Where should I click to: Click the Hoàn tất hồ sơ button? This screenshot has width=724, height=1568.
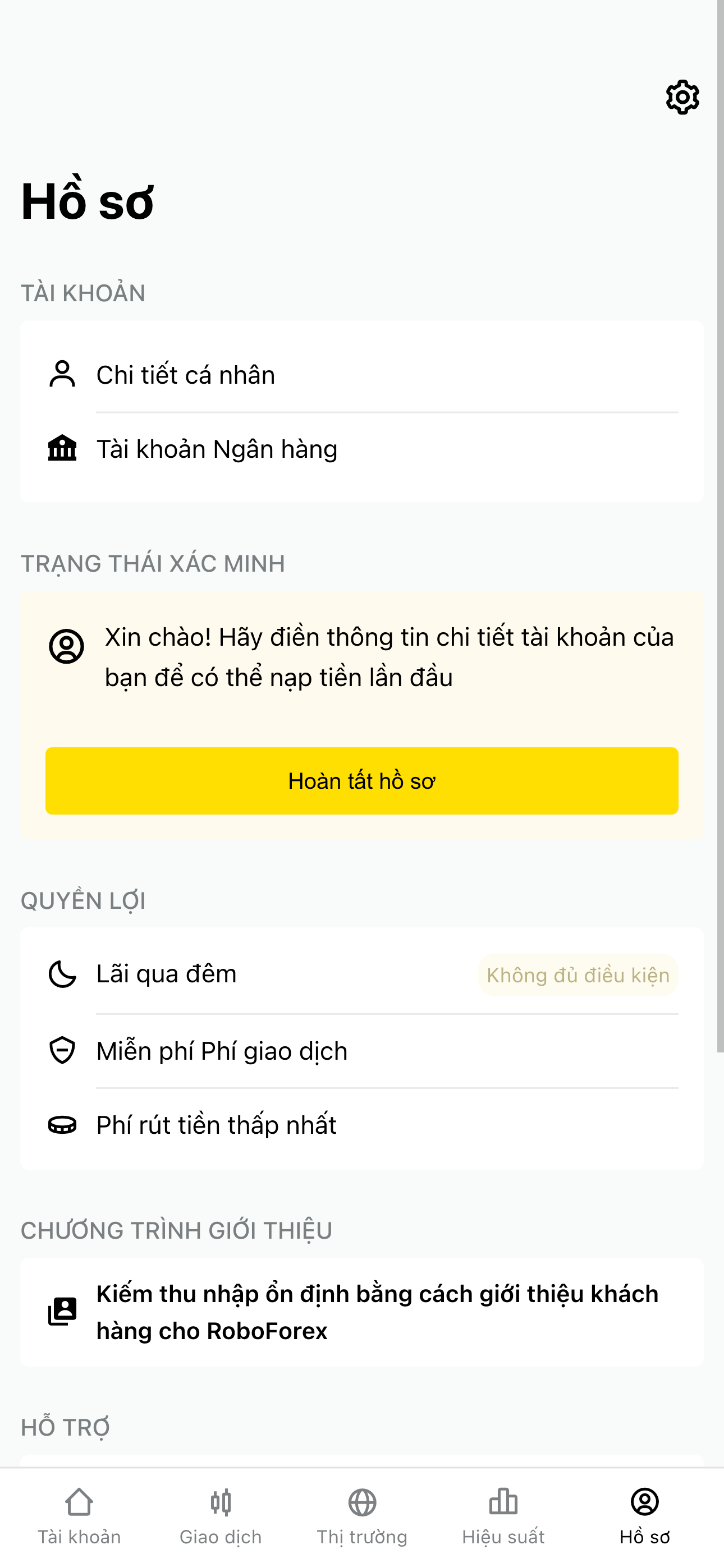pyautogui.click(x=361, y=780)
